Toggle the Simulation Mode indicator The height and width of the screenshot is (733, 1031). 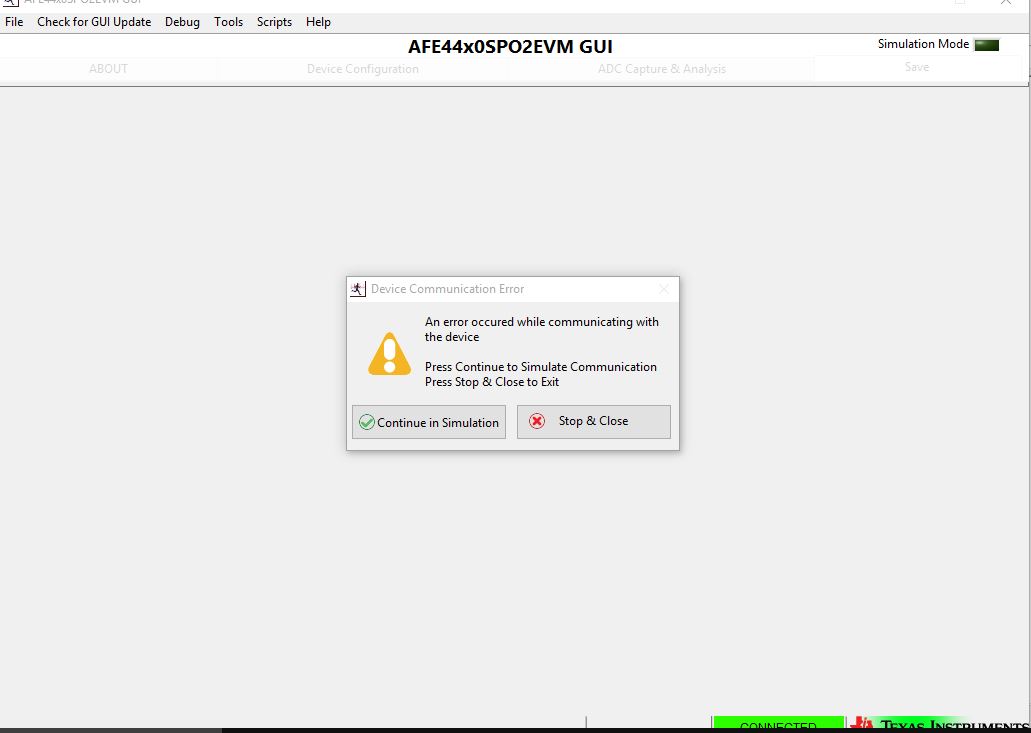(x=986, y=45)
